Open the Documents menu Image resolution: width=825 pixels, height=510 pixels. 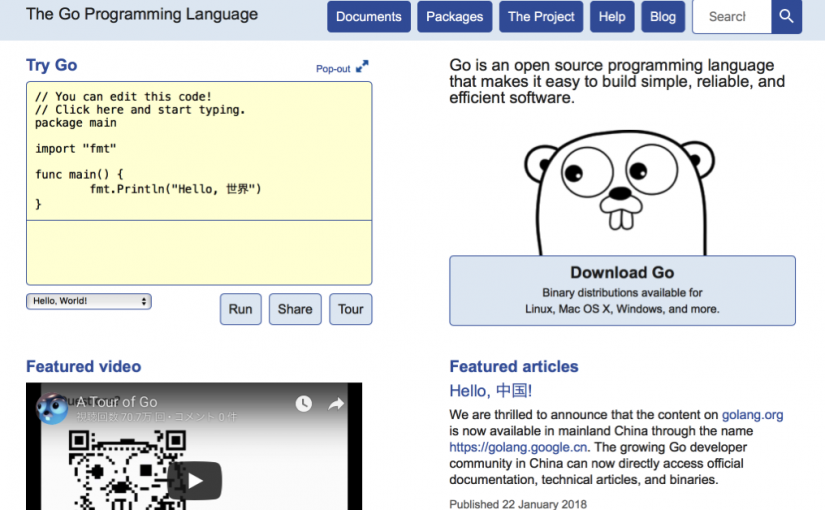click(x=368, y=17)
